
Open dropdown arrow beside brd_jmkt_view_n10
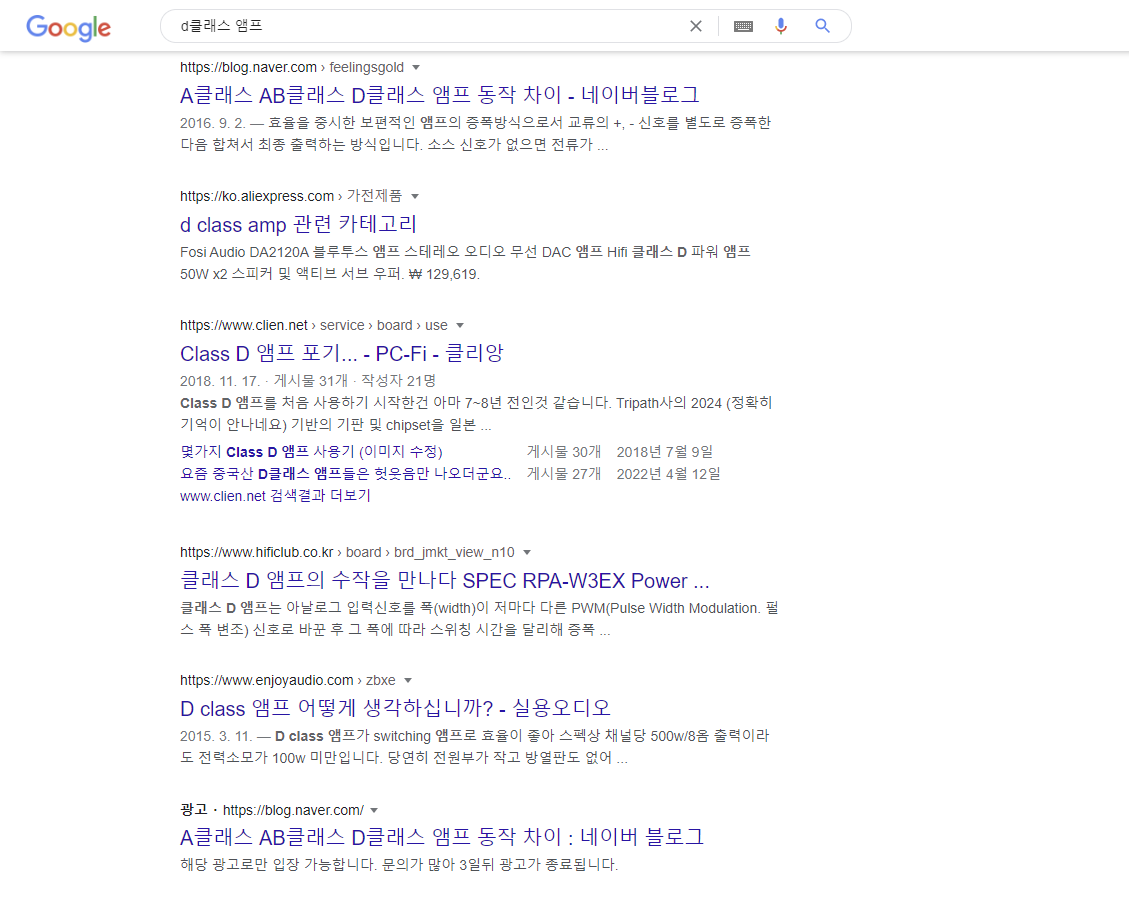click(x=527, y=552)
